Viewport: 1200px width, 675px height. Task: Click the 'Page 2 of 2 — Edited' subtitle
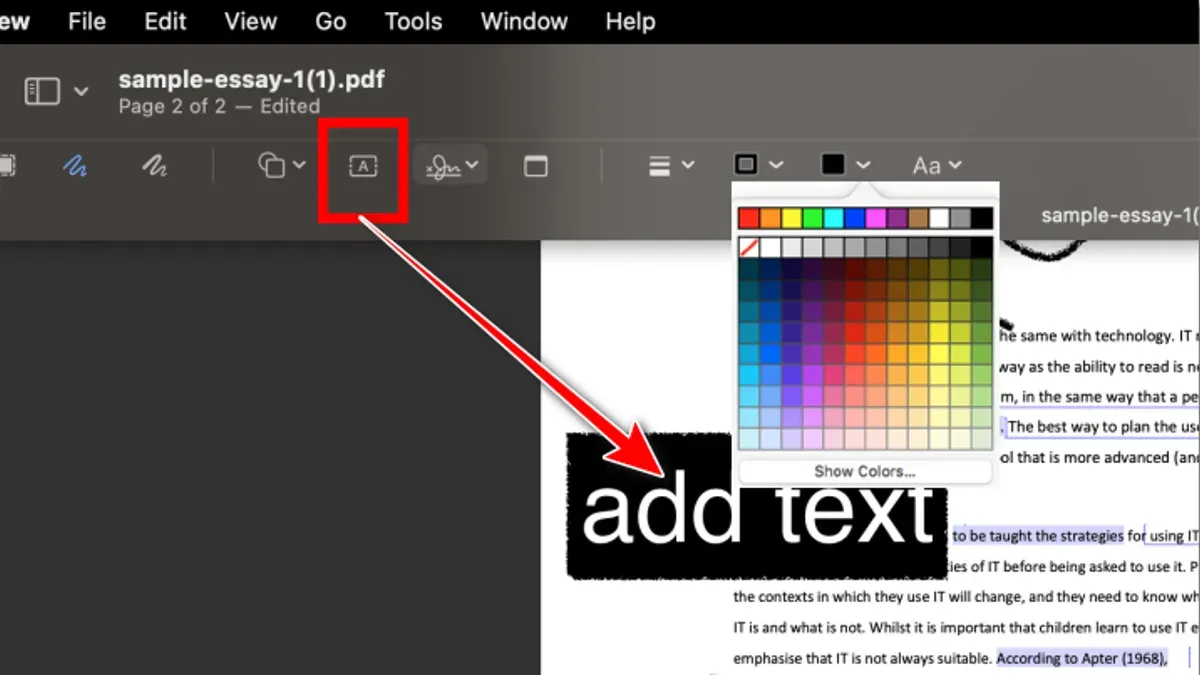point(219,106)
